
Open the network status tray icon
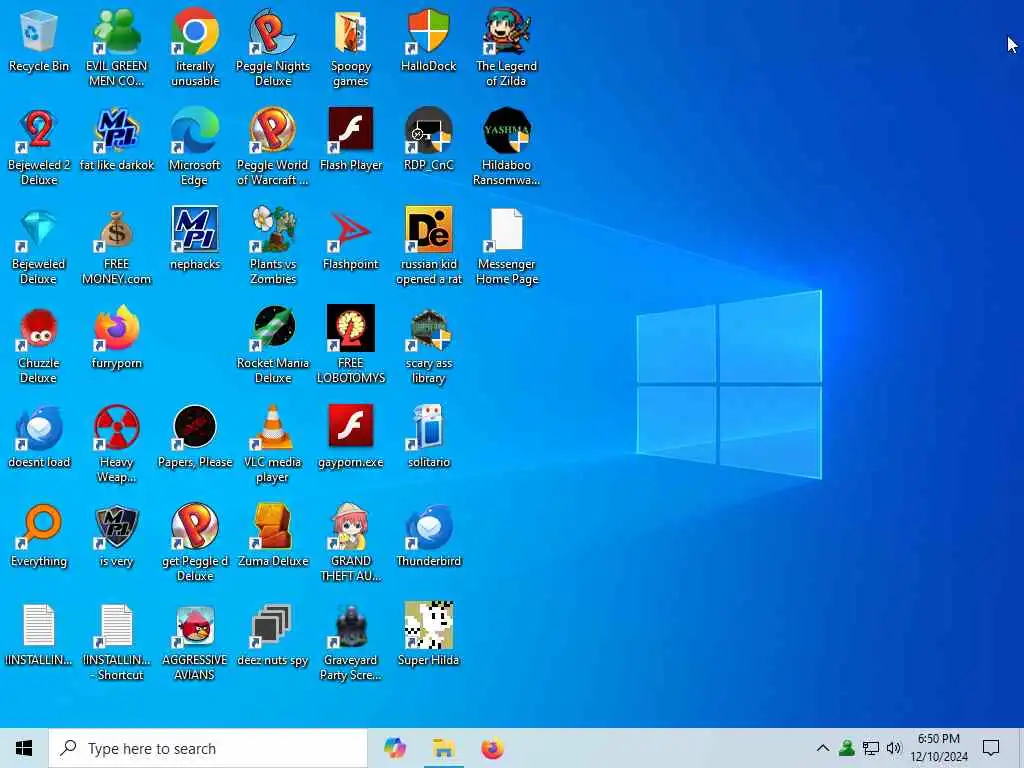click(871, 748)
